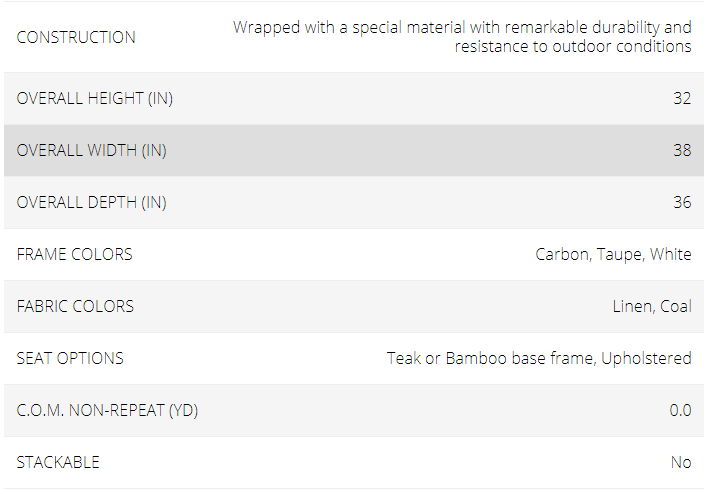Click the SEAT OPTIONS label
The height and width of the screenshot is (494, 706).
(x=70, y=358)
